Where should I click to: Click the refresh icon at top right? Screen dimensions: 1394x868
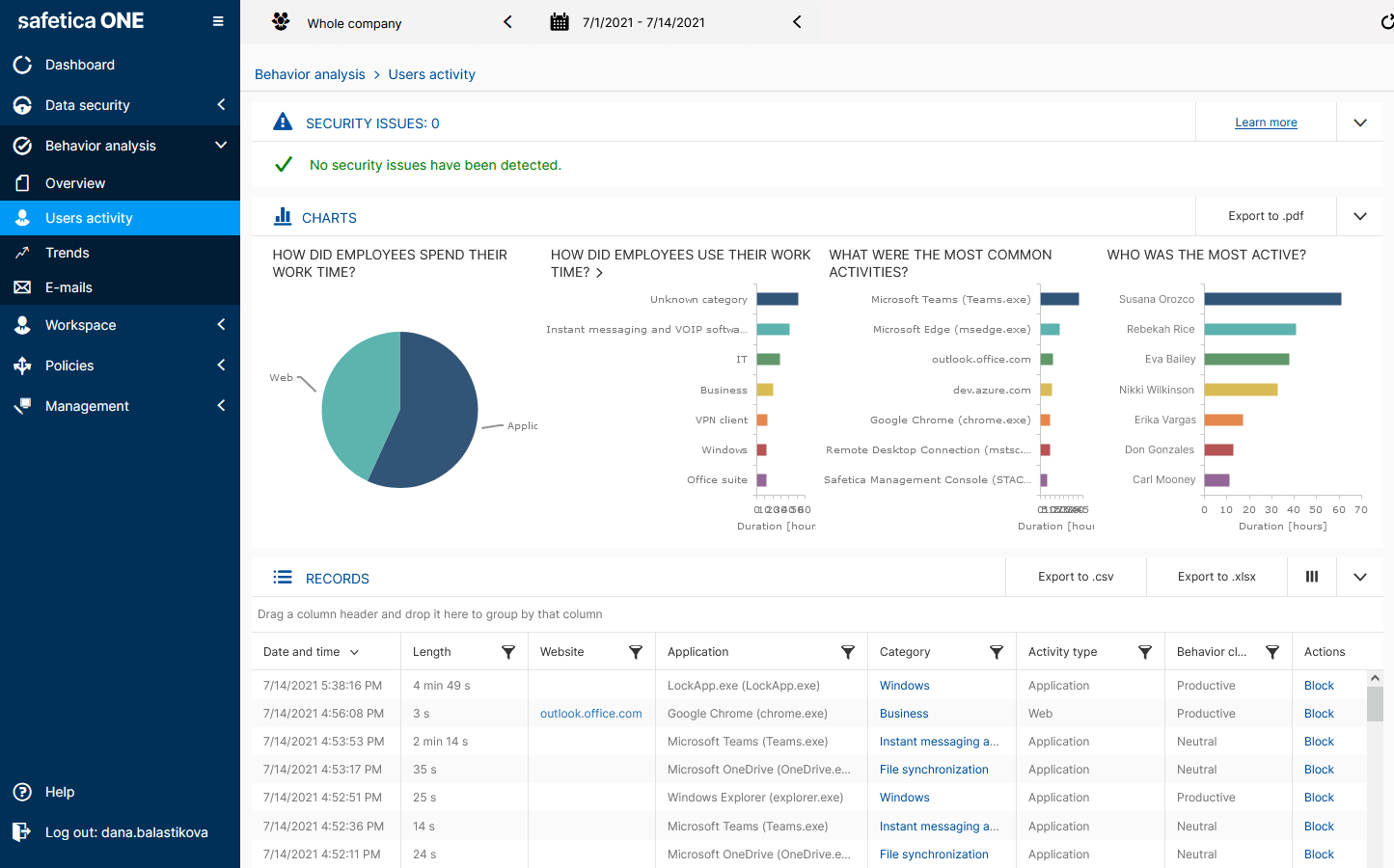click(x=1386, y=22)
